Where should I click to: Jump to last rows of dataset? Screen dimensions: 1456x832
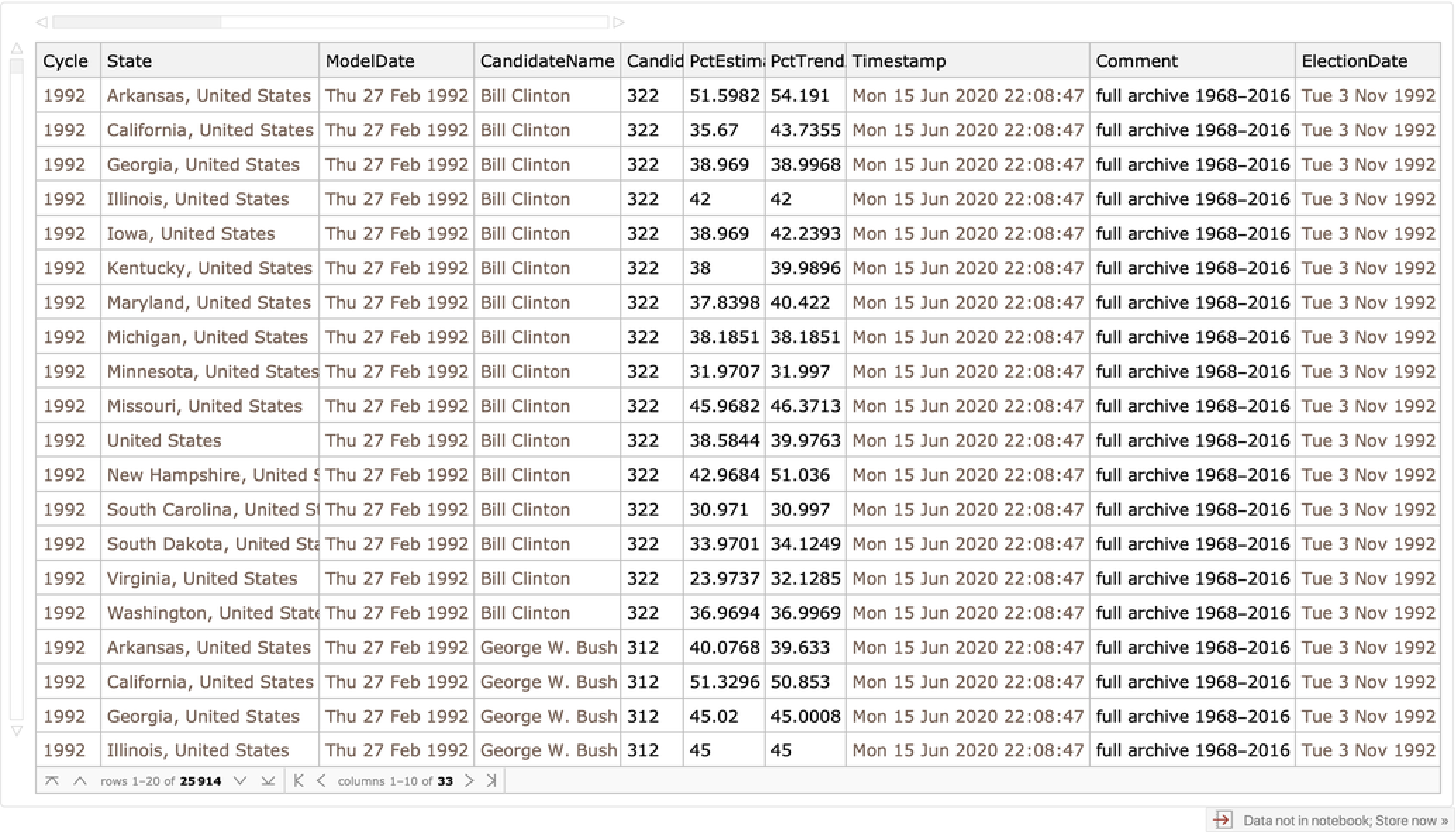coord(268,781)
